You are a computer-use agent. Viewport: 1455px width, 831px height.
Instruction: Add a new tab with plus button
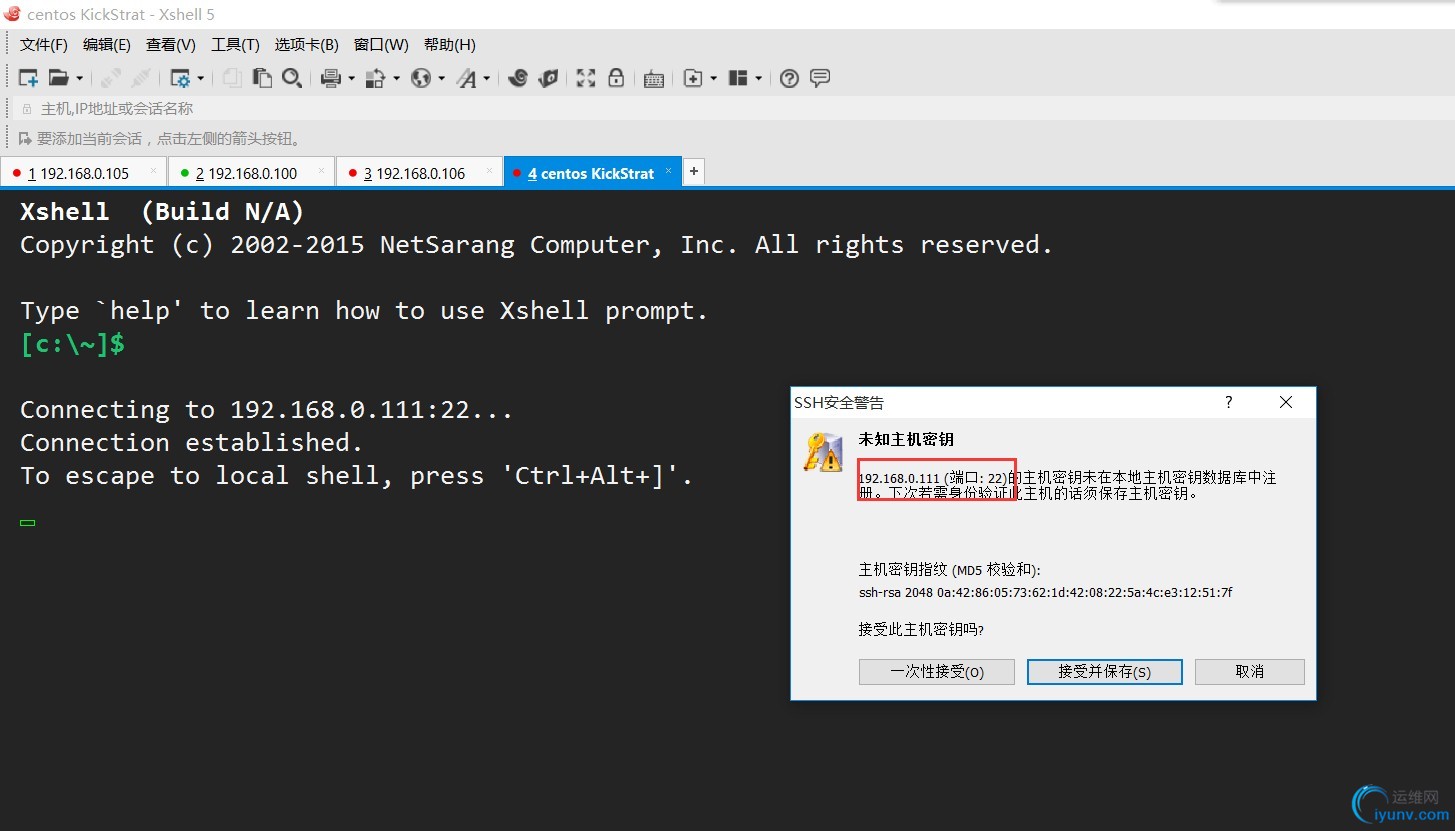point(694,172)
